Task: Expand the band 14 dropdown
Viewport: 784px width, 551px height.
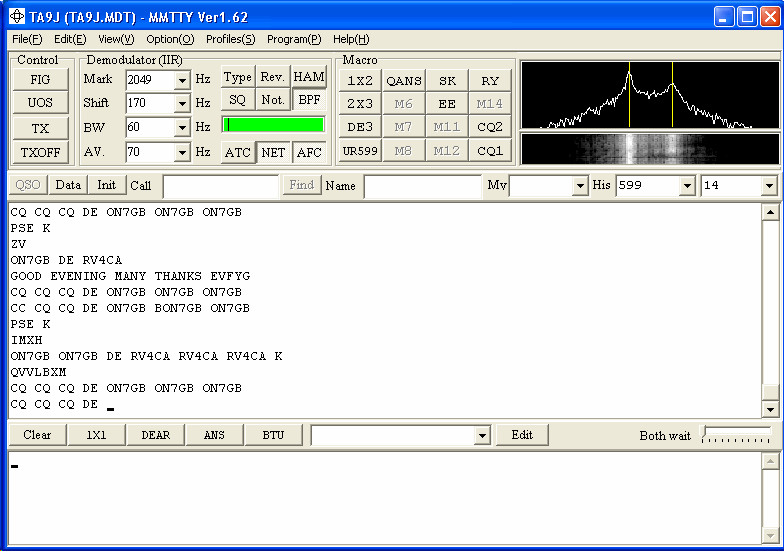Action: pos(769,186)
